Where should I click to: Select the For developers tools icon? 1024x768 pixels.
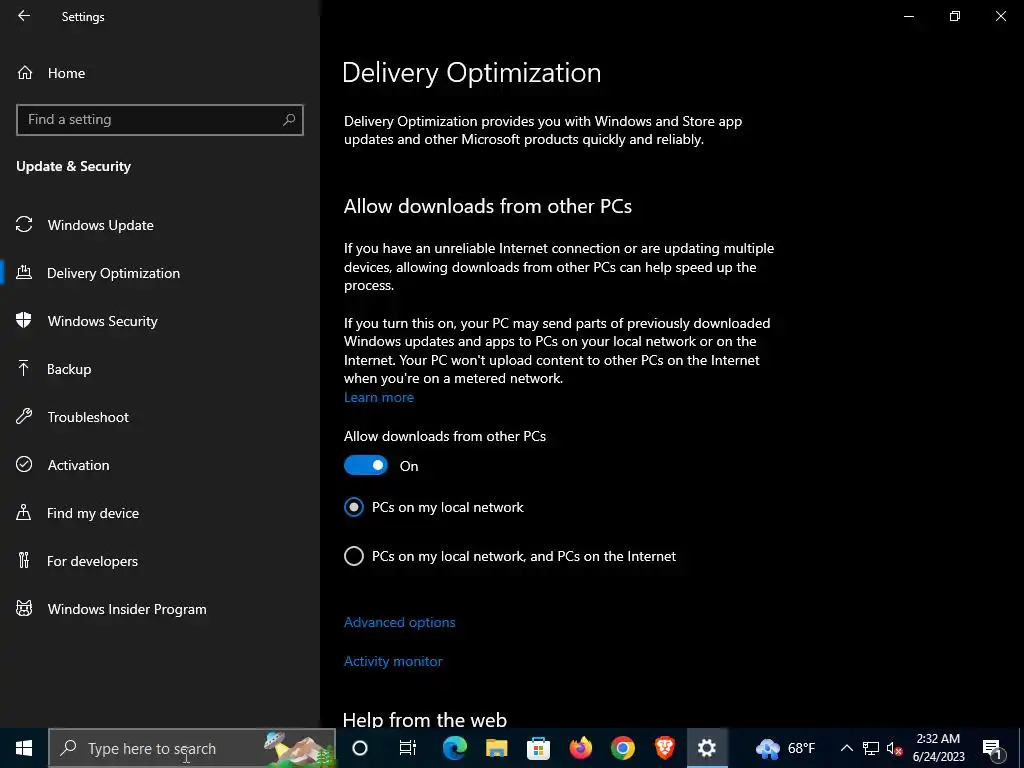click(x=24, y=560)
